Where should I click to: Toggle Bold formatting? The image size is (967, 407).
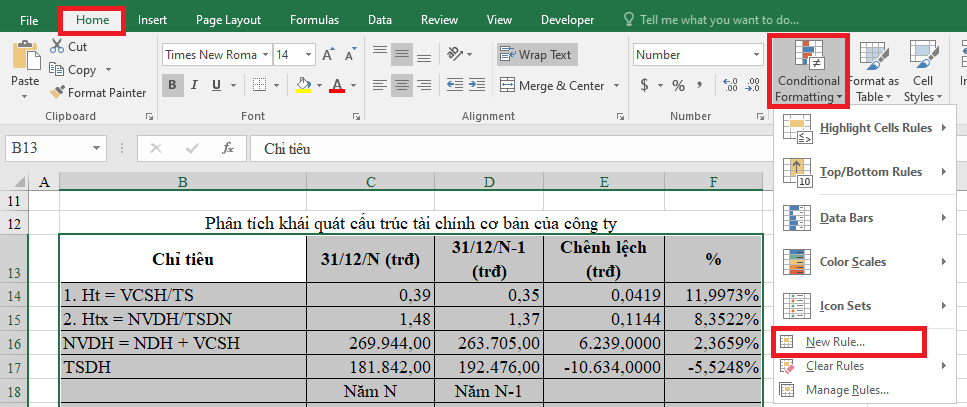(172, 86)
